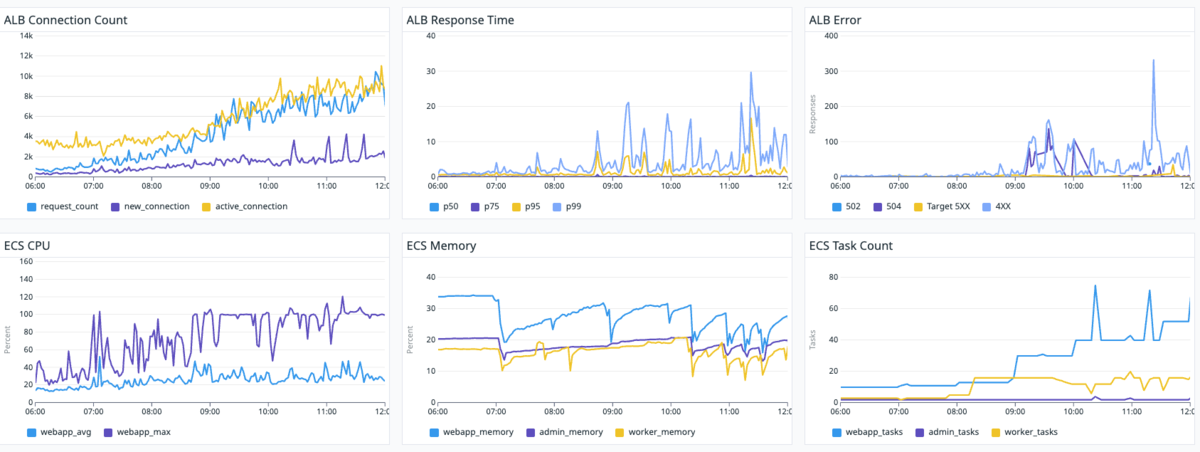The height and width of the screenshot is (452, 1200).
Task: Click the new_connection legend color swatch
Action: pyautogui.click(x=115, y=206)
